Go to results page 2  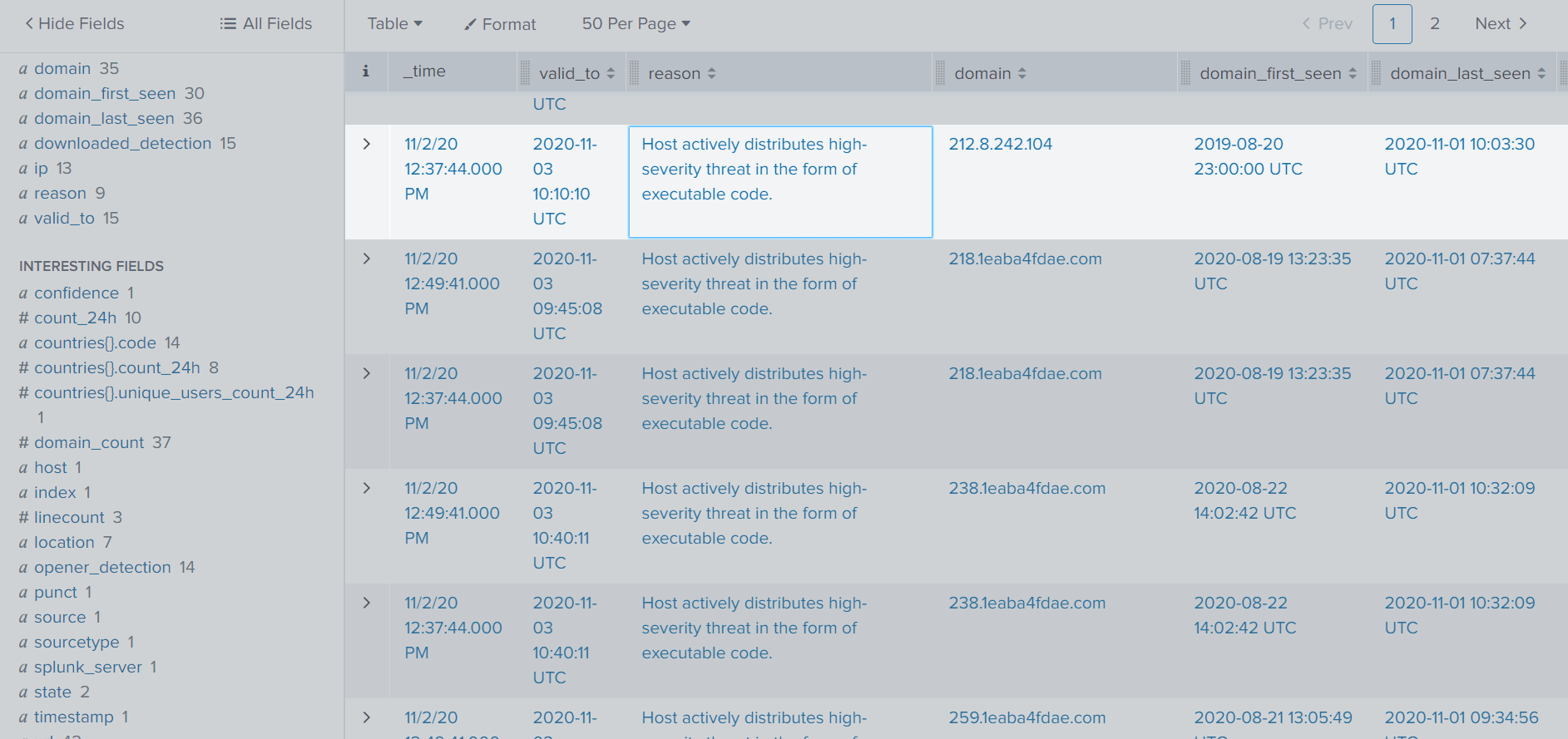tap(1435, 24)
